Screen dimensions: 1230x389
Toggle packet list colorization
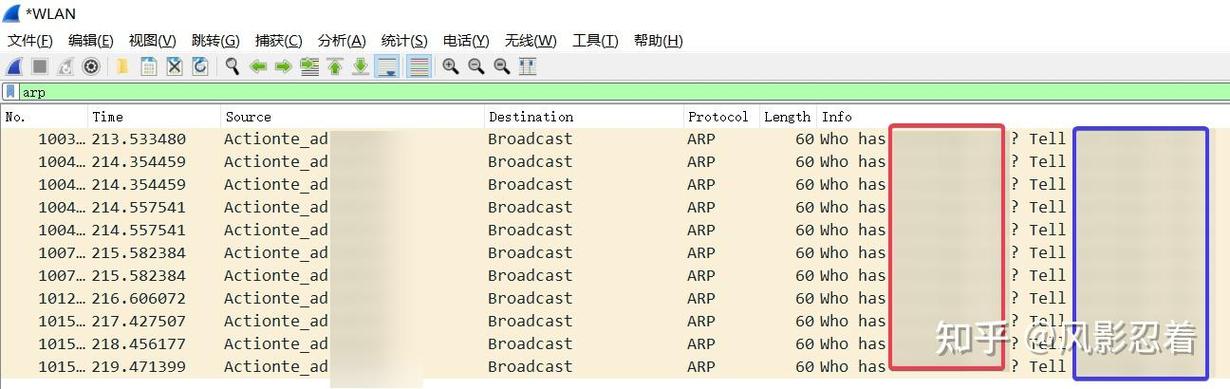[419, 67]
